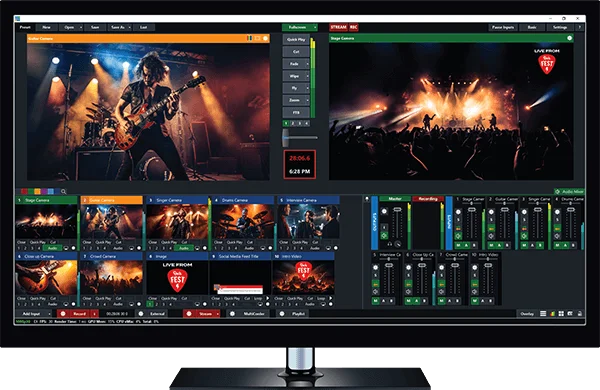Screen dimensions: 600x390
Task: Open Stage Camera output settings gear
Action: click(569, 38)
